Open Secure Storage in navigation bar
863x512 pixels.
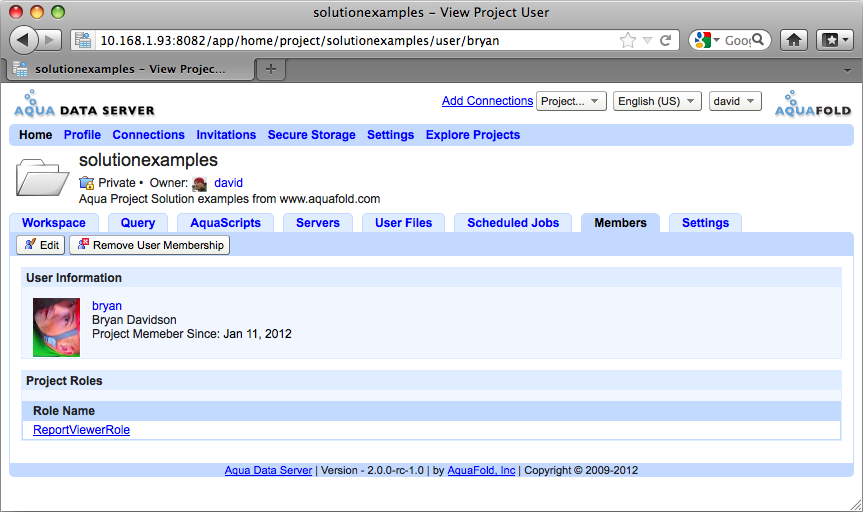[x=312, y=135]
